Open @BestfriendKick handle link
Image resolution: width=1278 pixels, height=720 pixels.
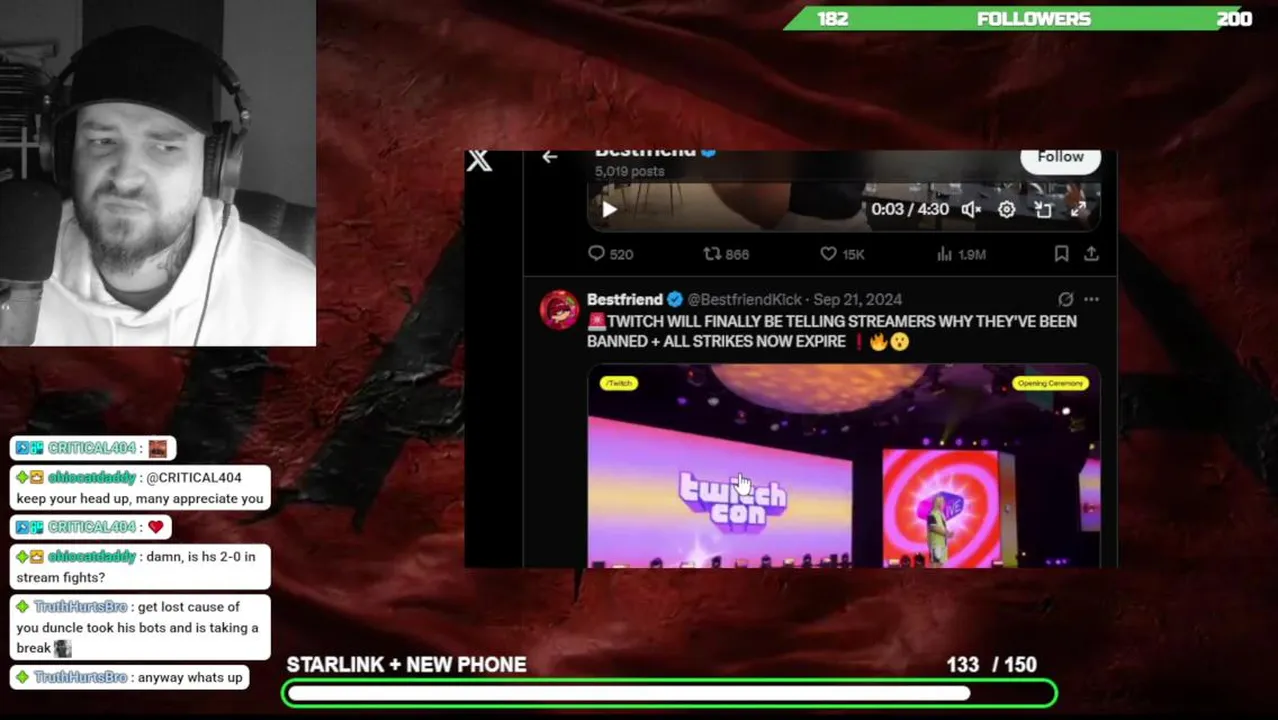pyautogui.click(x=745, y=299)
